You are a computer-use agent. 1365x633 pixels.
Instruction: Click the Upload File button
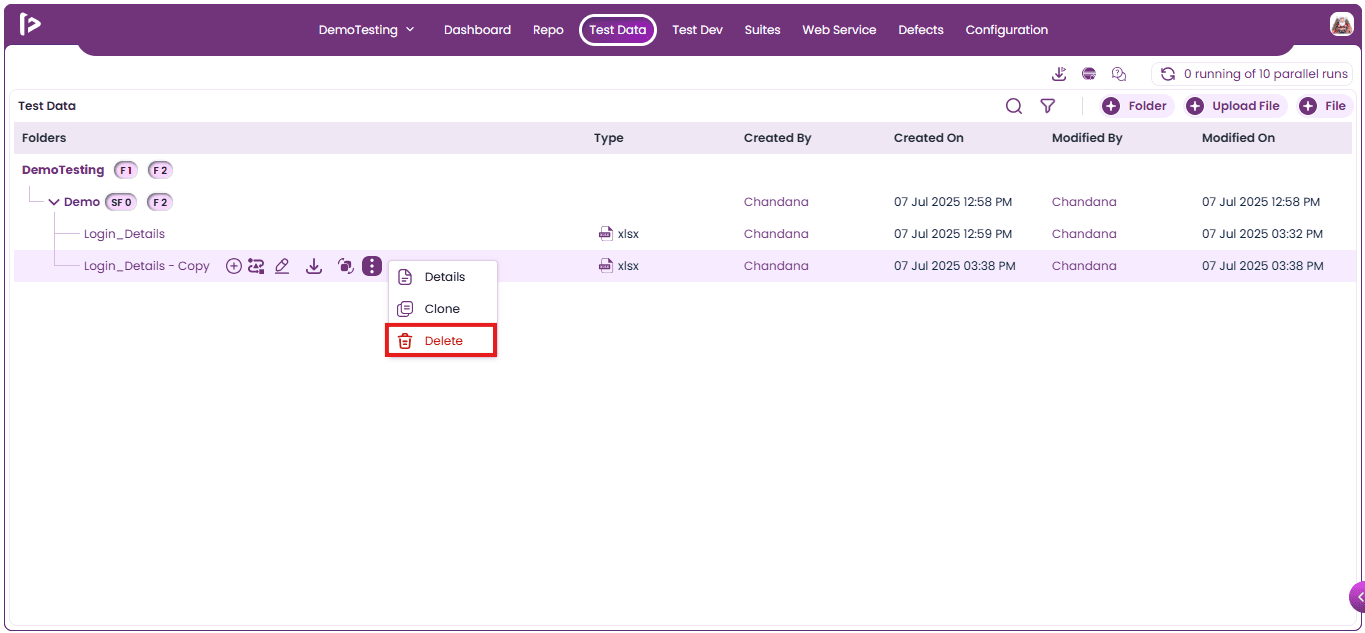(x=1236, y=106)
